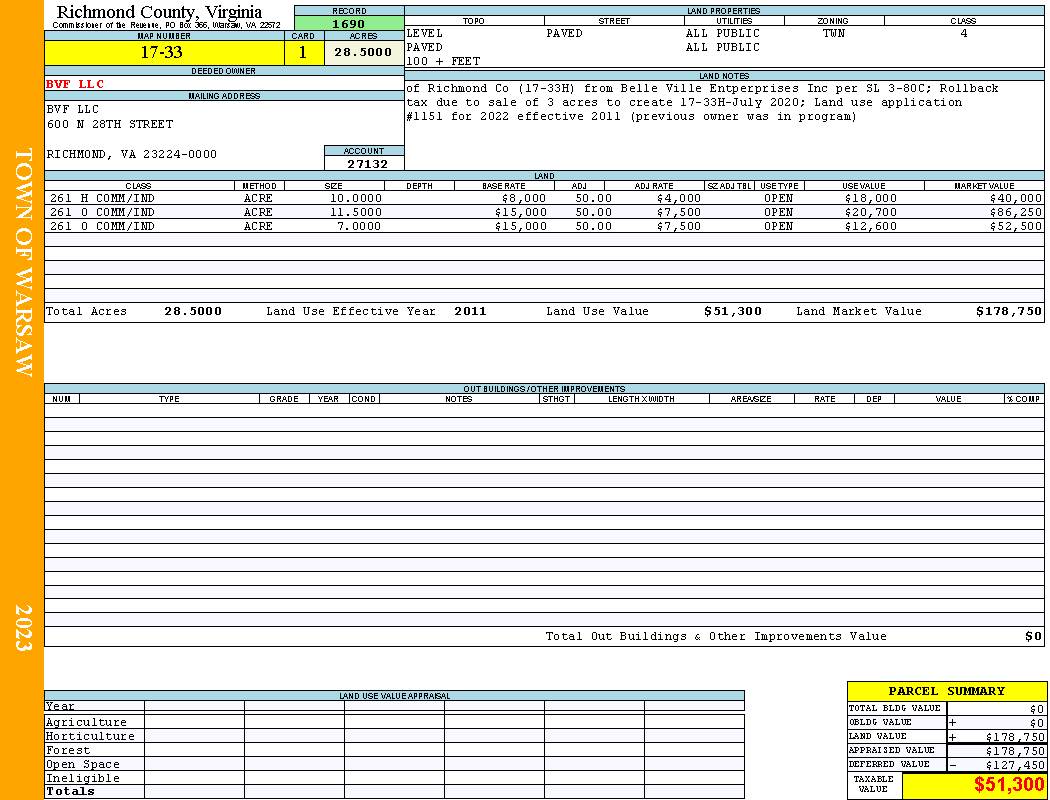Screen dimensions: 1050x800
Task: Select the deferred value $127,450 cell
Action: pyautogui.click(x=996, y=765)
